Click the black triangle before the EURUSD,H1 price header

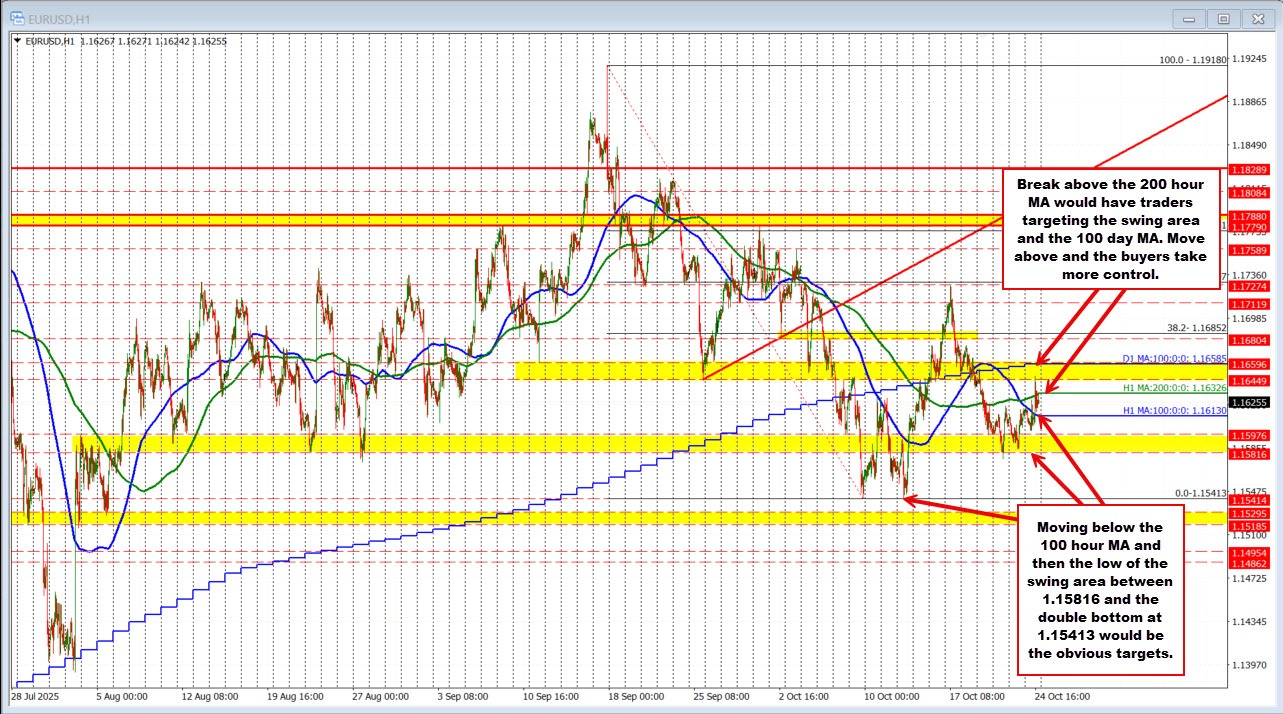17,41
